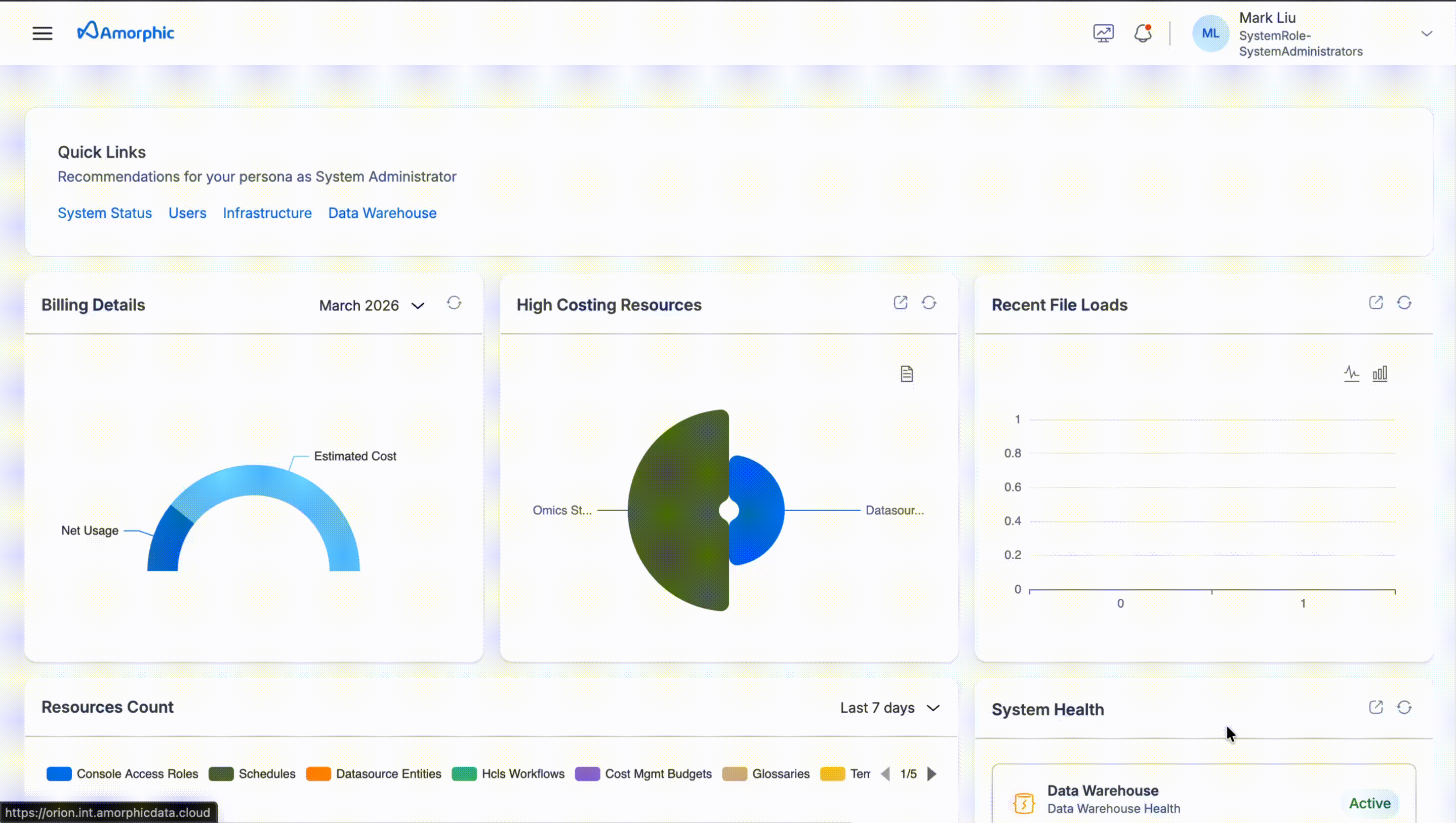Go to next legend page arrow
This screenshot has height=823, width=1456.
tap(932, 774)
